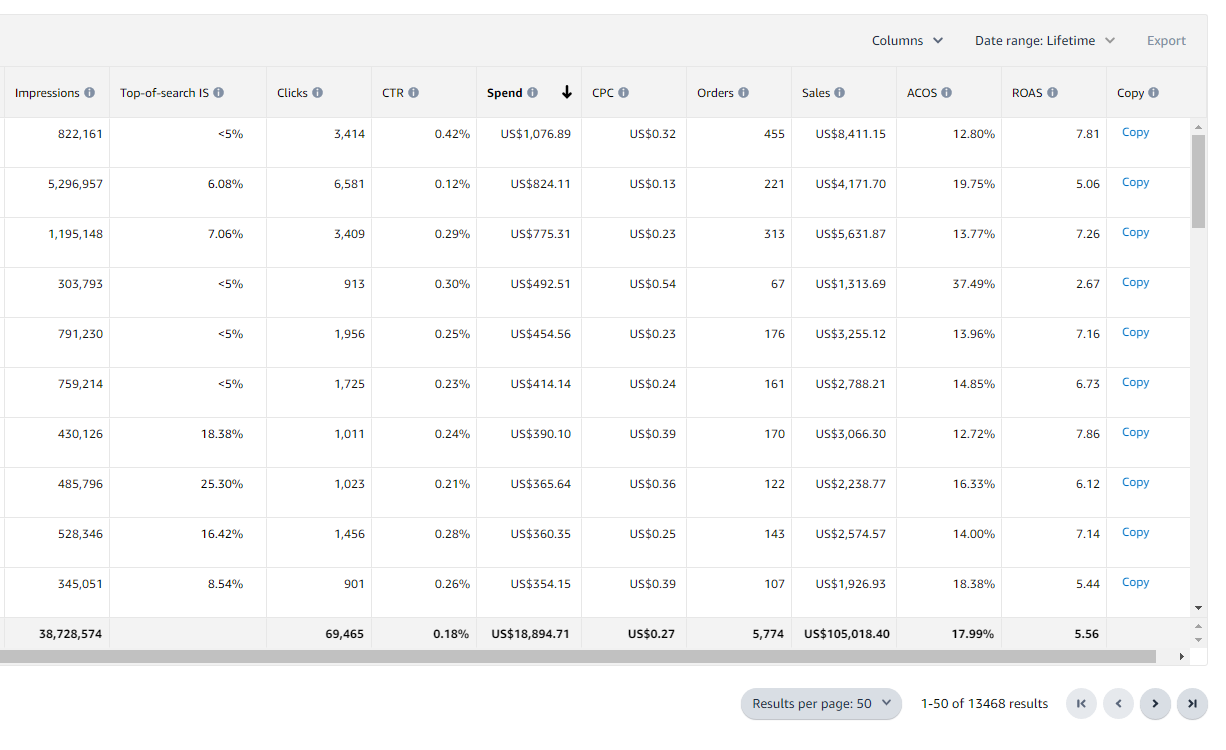Open the Top-of-search IS info icon
The width and height of the screenshot is (1226, 750).
(x=218, y=93)
